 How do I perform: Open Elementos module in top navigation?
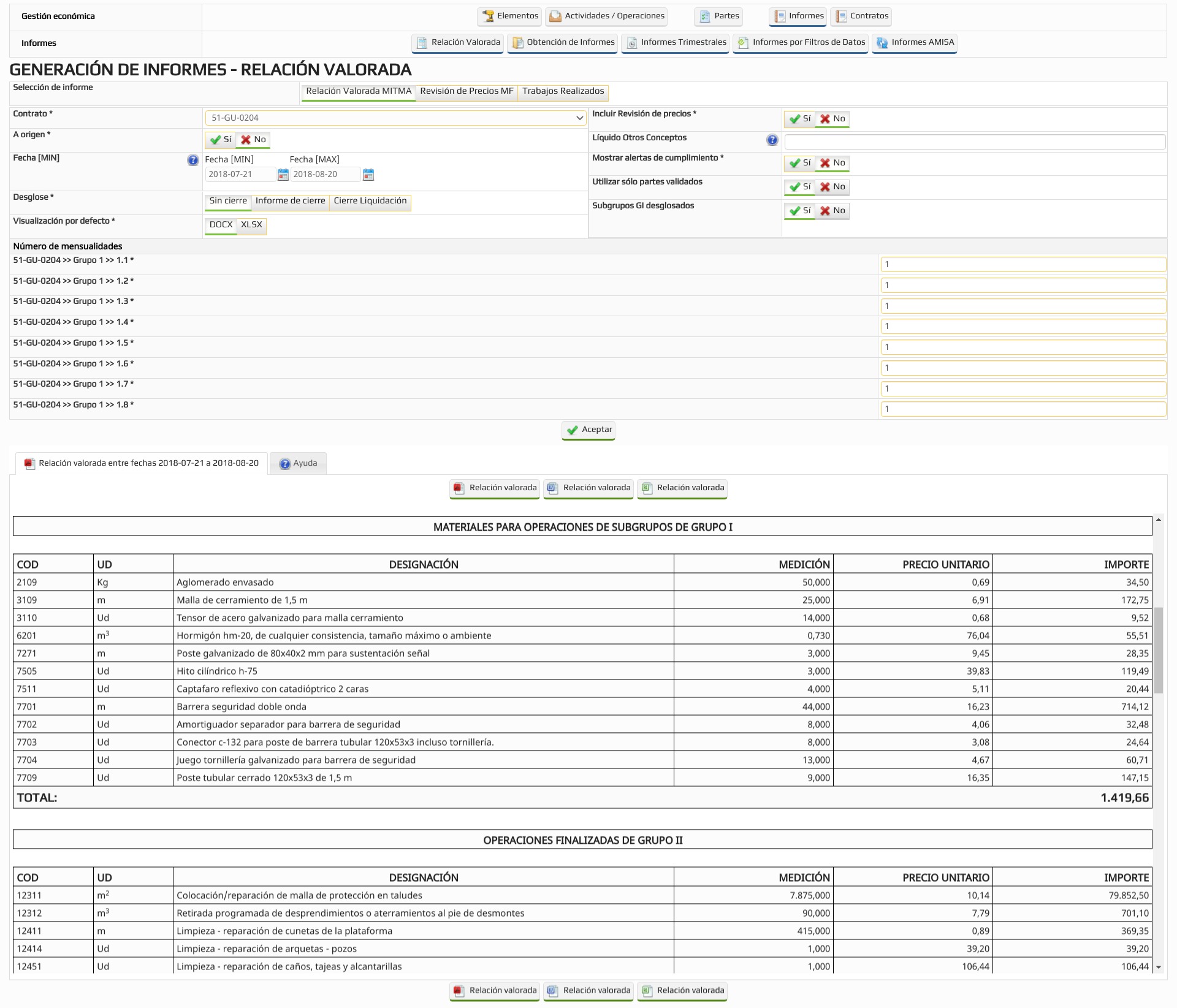tap(510, 17)
